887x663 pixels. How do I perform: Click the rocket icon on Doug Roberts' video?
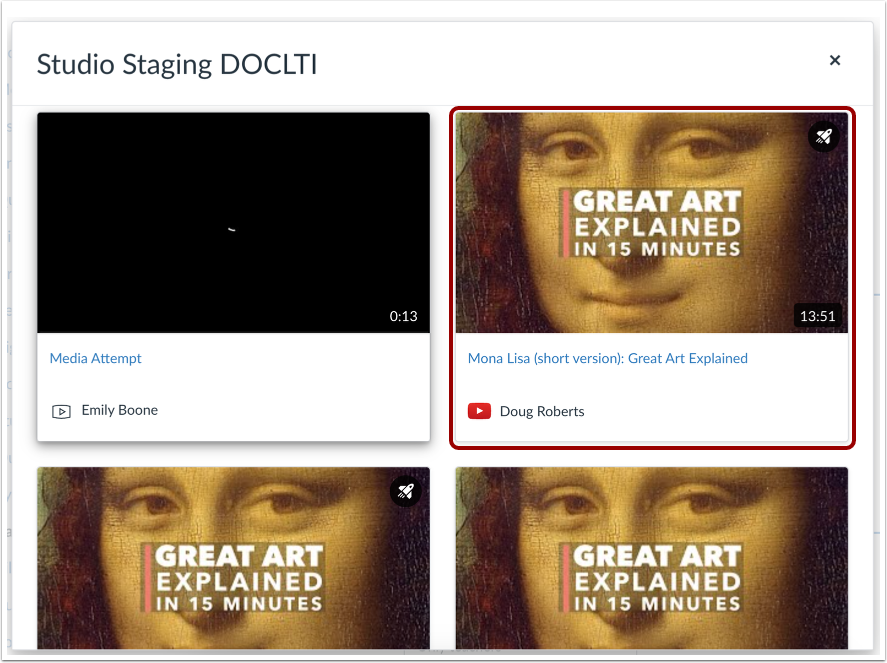coord(823,136)
